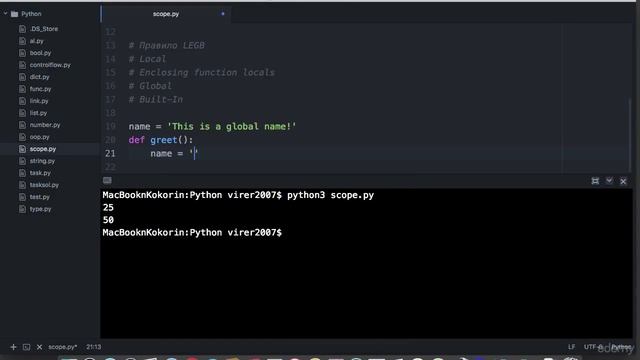Click the '# Правило LEGB' comment
Viewport: 640px width, 360px height.
coord(167,45)
